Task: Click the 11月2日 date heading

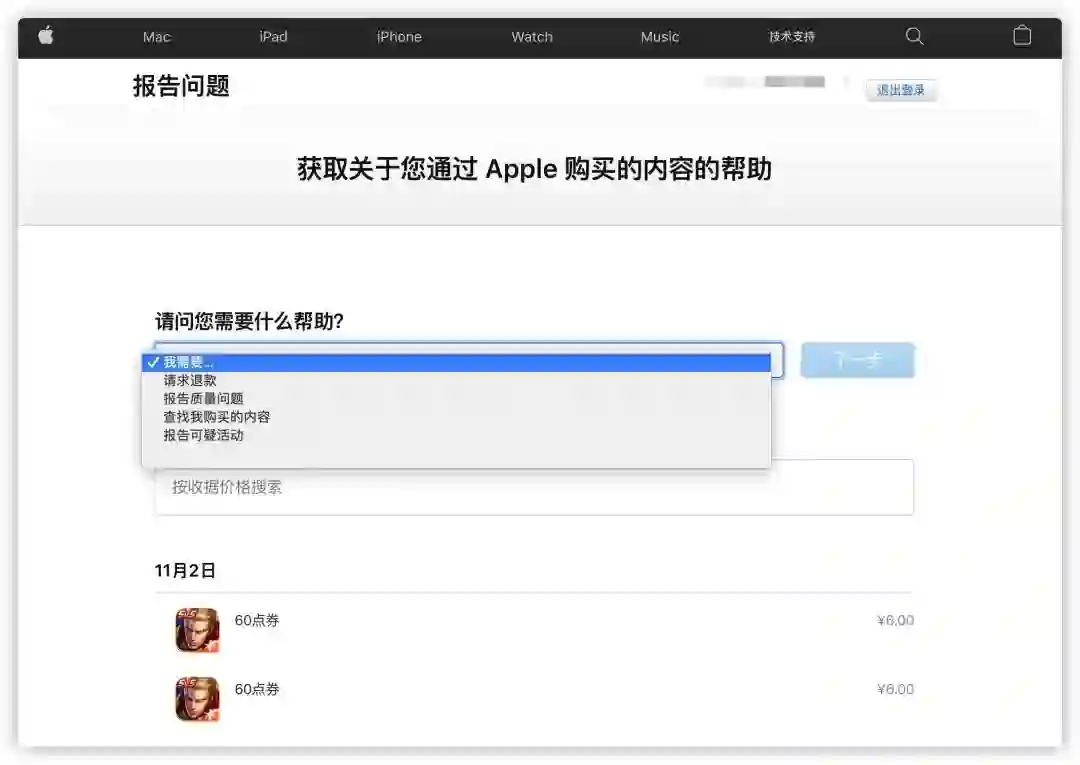Action: click(185, 571)
